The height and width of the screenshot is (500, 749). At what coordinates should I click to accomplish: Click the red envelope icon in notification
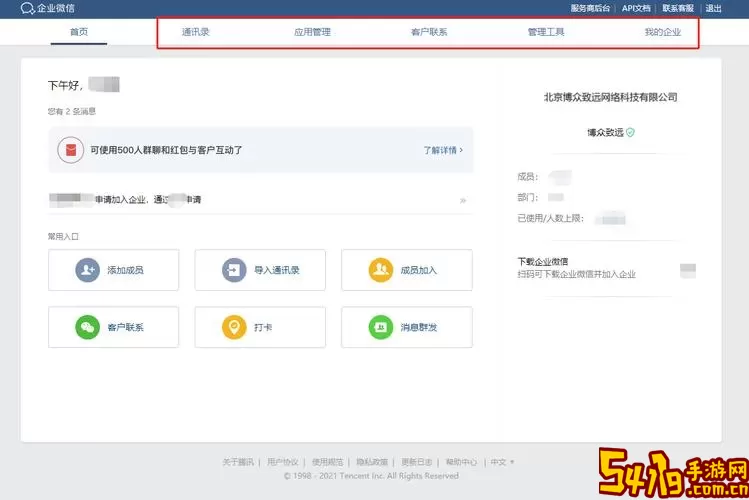click(x=71, y=150)
